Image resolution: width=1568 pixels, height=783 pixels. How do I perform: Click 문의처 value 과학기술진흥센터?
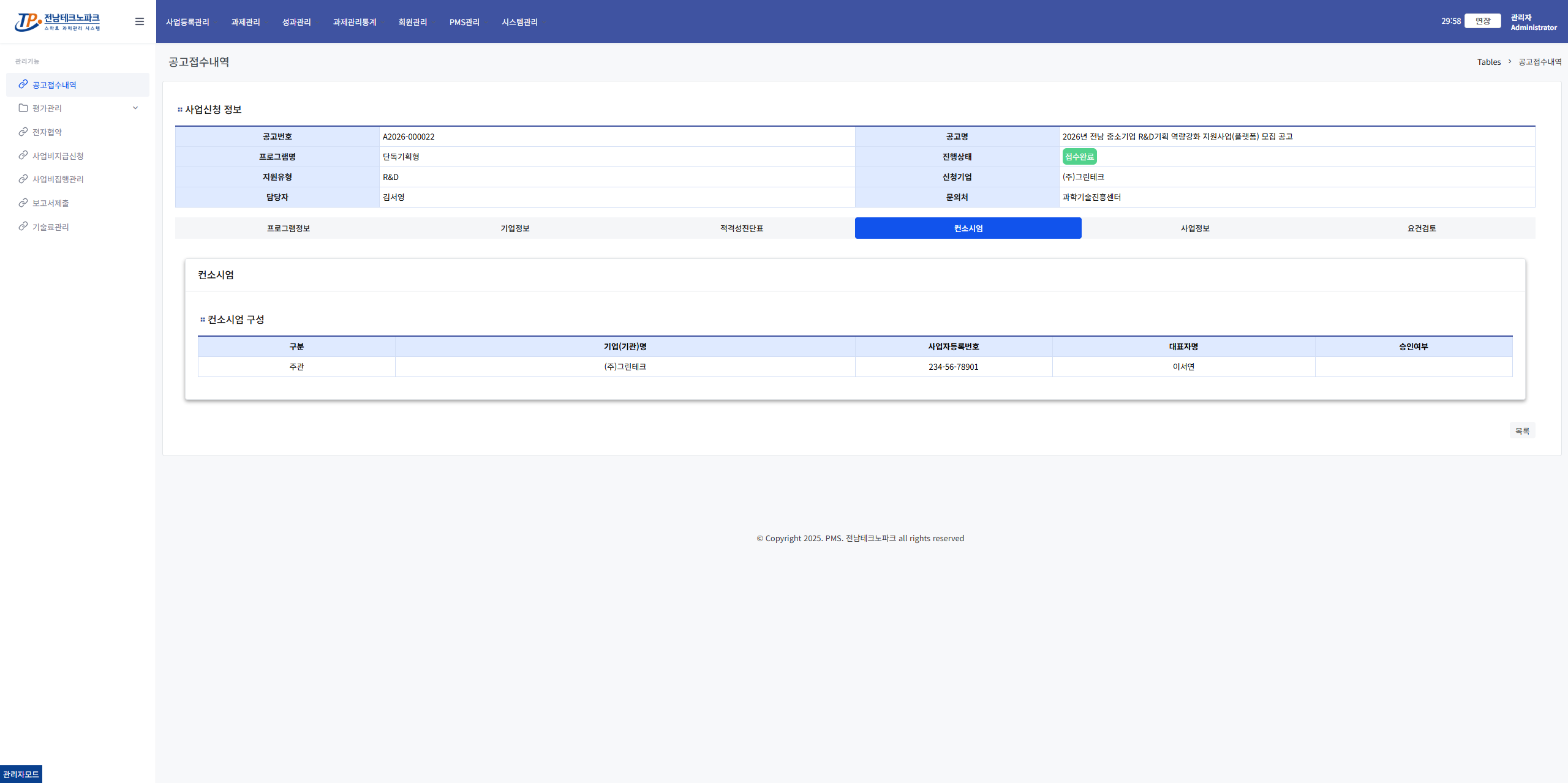(1091, 197)
